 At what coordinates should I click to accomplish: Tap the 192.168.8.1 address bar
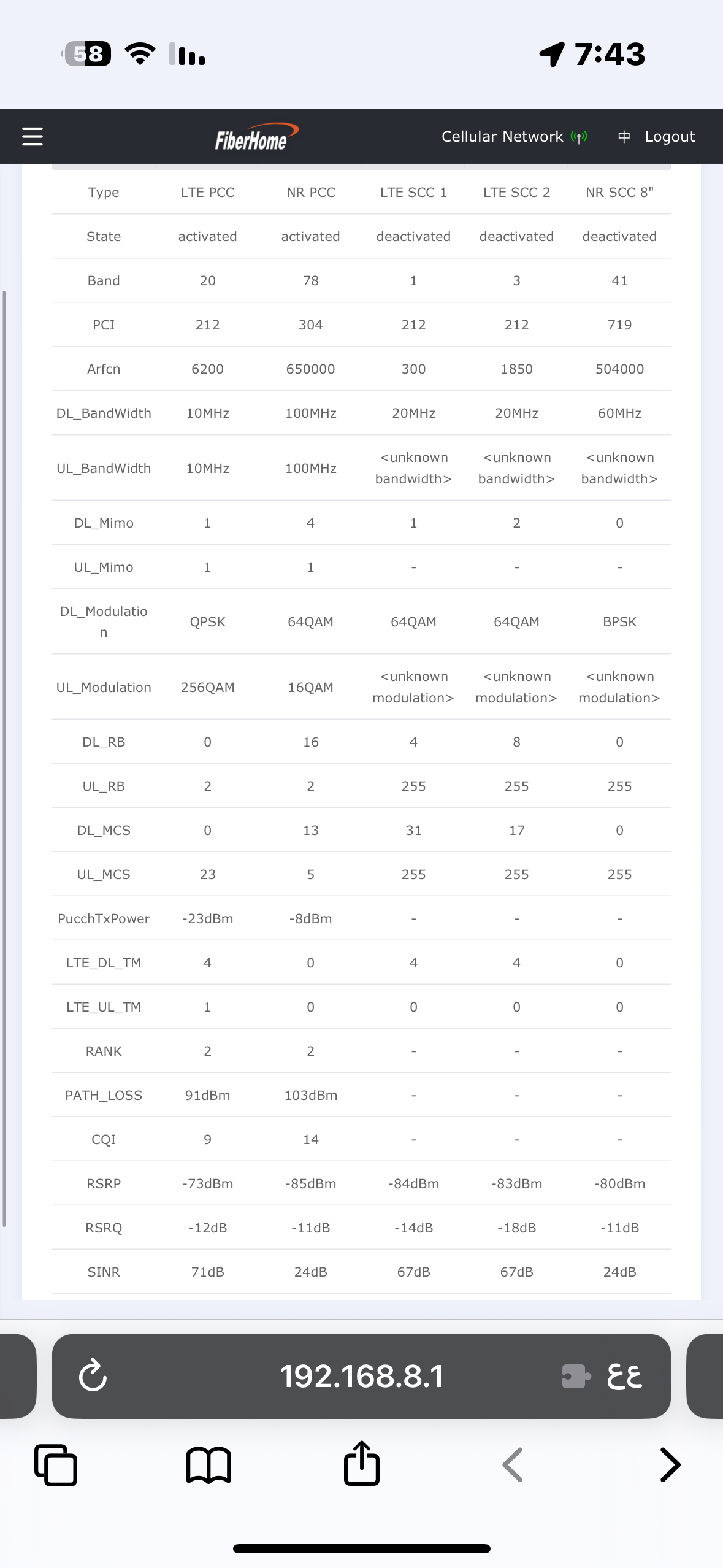361,1375
